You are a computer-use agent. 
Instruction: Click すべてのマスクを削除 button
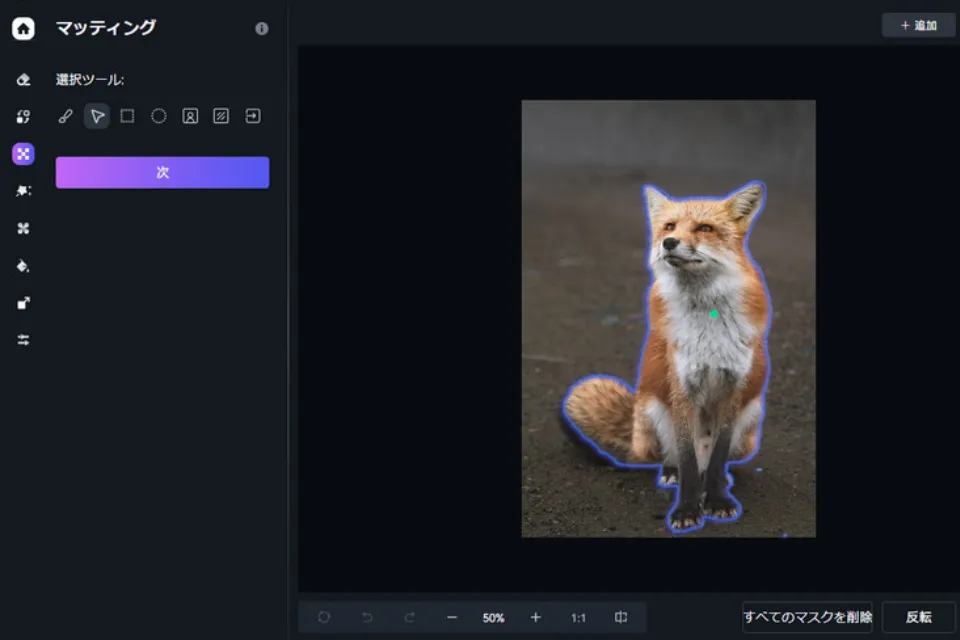pyautogui.click(x=807, y=618)
